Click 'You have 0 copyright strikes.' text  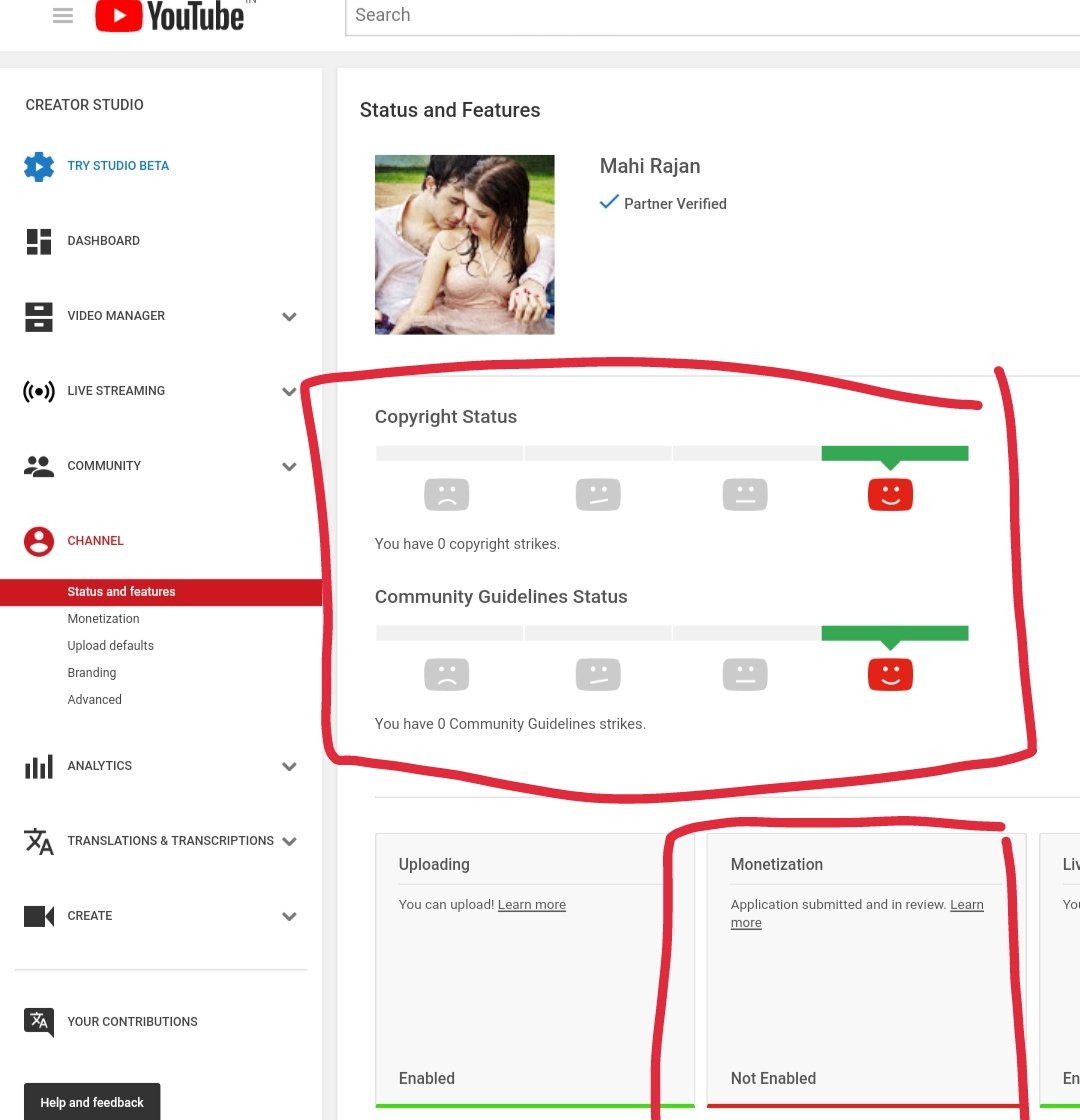pyautogui.click(x=467, y=544)
